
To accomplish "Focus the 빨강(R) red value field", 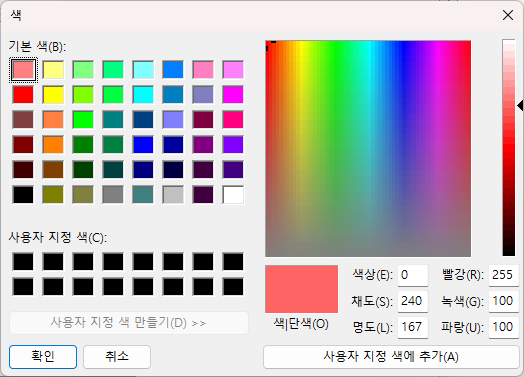I will click(504, 275).
